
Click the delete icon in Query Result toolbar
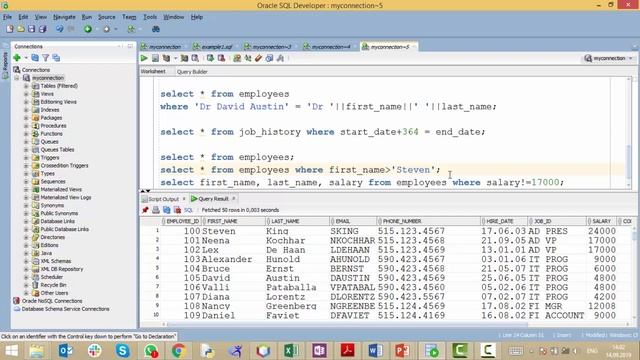177,210
